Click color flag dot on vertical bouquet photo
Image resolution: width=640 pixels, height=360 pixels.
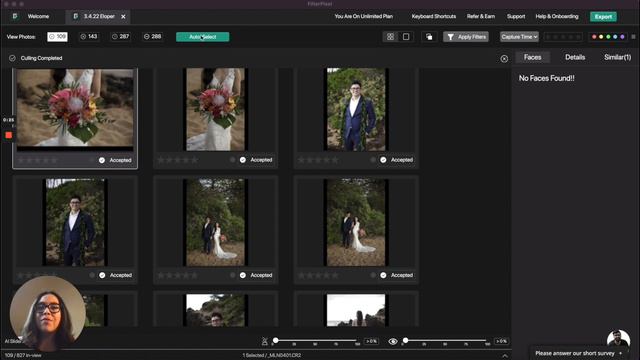(x=232, y=160)
